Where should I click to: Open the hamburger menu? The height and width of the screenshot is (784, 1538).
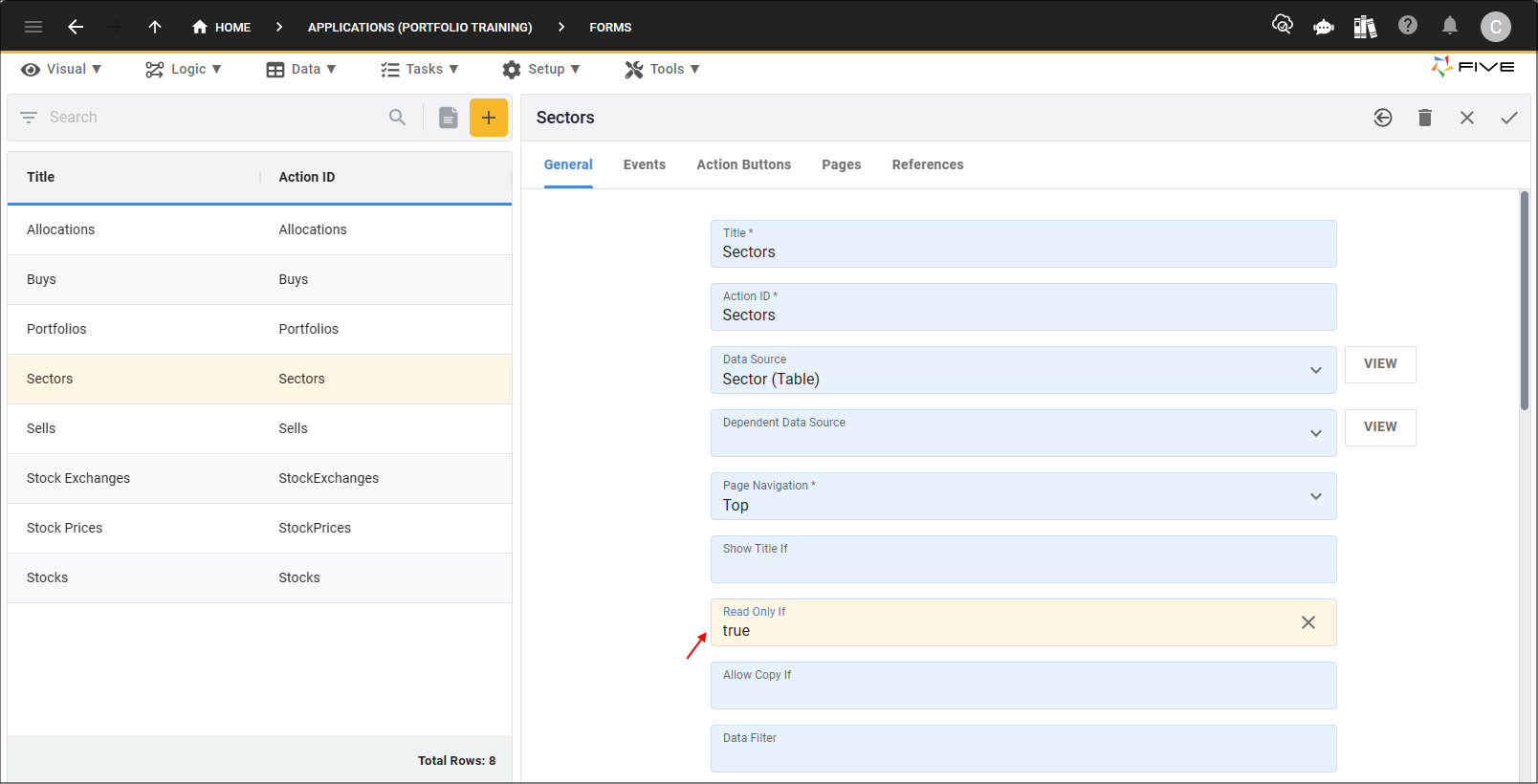(33, 27)
